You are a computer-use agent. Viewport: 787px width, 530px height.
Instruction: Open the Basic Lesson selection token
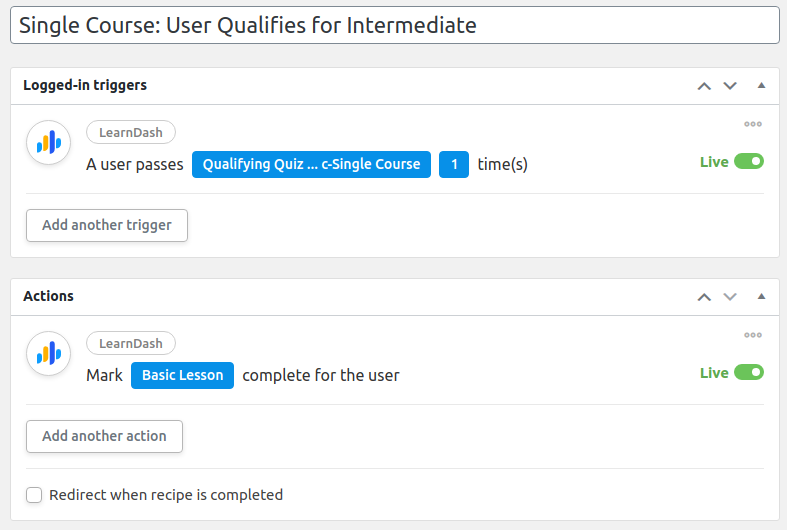tap(182, 376)
